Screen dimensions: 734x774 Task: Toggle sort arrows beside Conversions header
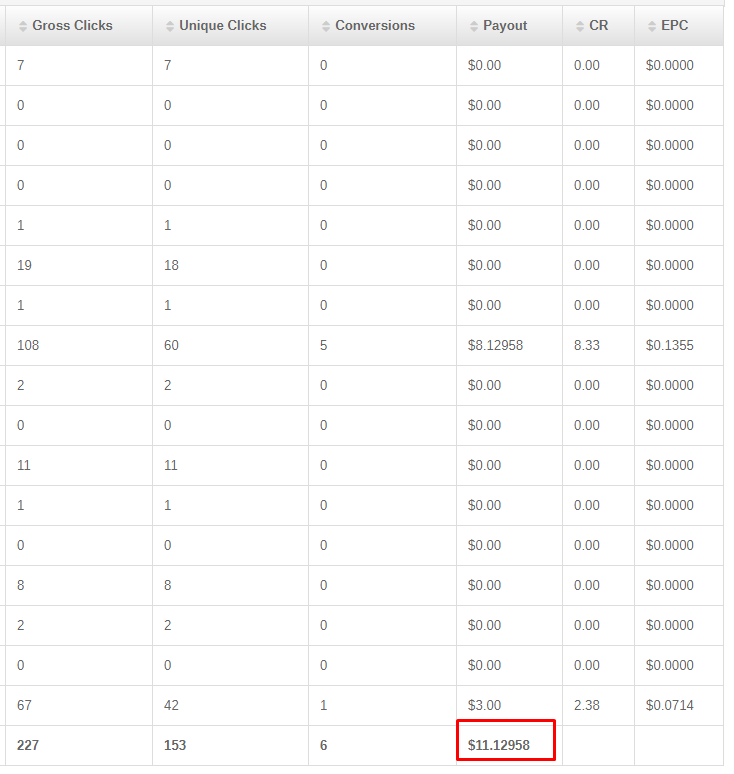point(326,26)
